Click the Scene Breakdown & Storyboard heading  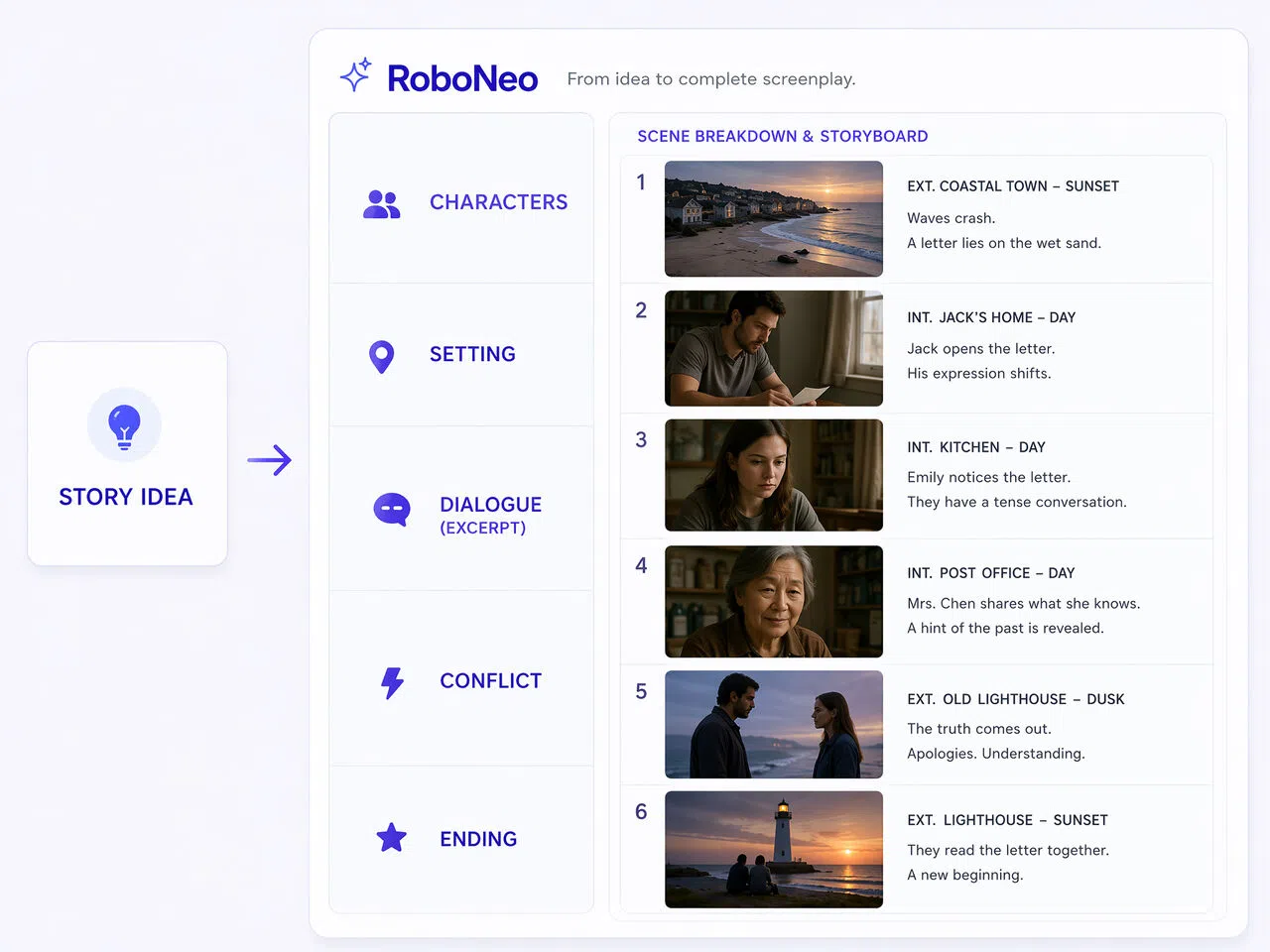point(783,136)
